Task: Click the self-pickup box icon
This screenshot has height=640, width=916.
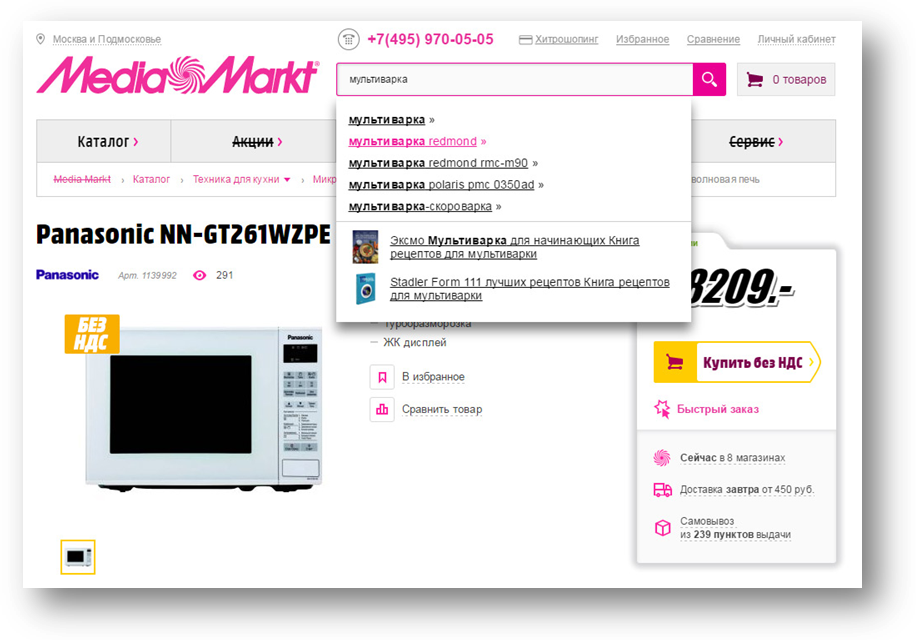Action: 662,528
